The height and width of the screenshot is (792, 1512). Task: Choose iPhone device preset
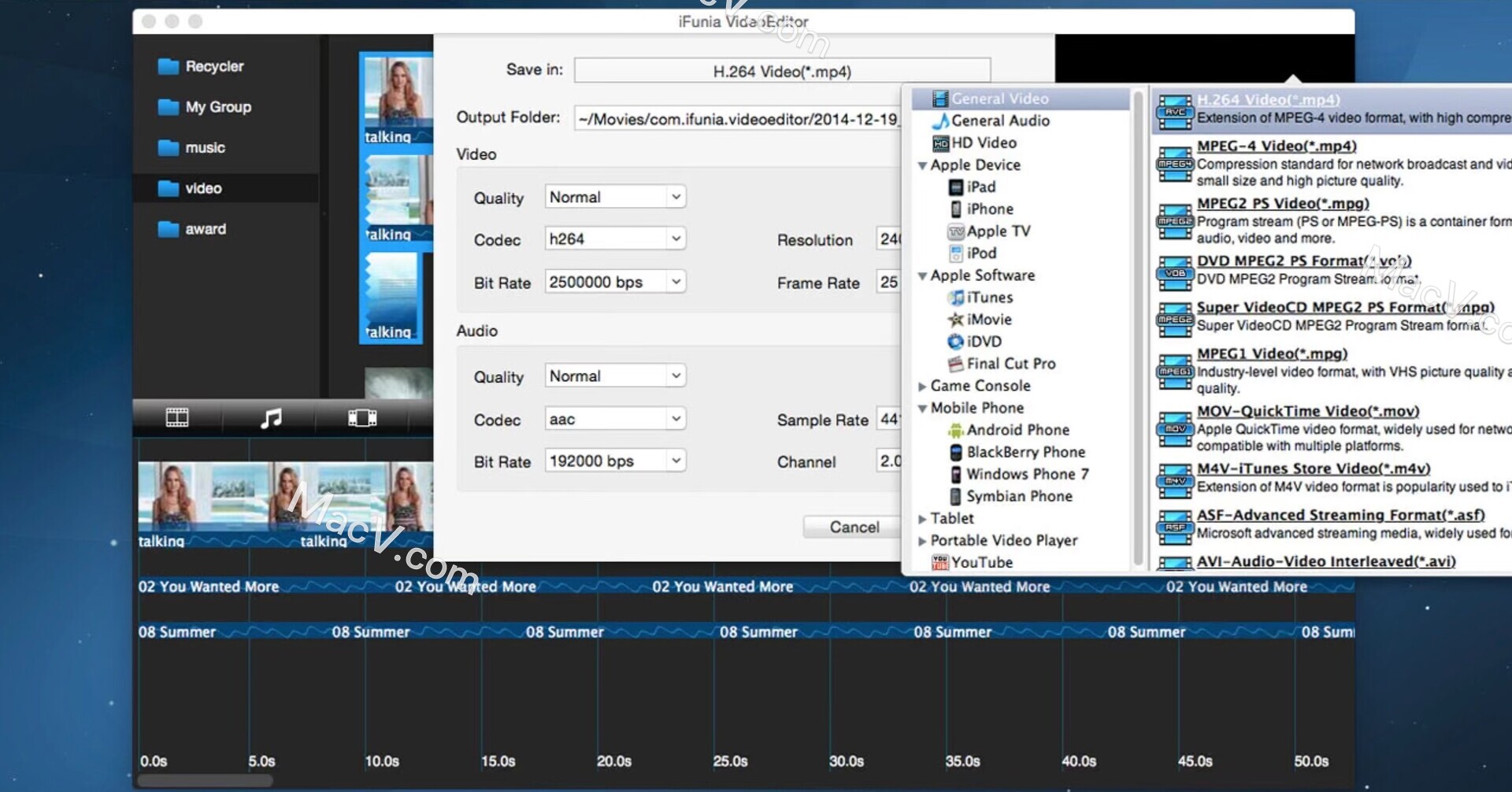981,209
